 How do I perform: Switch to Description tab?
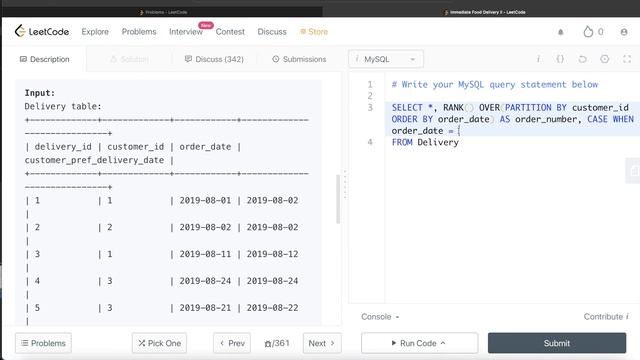coord(44,59)
